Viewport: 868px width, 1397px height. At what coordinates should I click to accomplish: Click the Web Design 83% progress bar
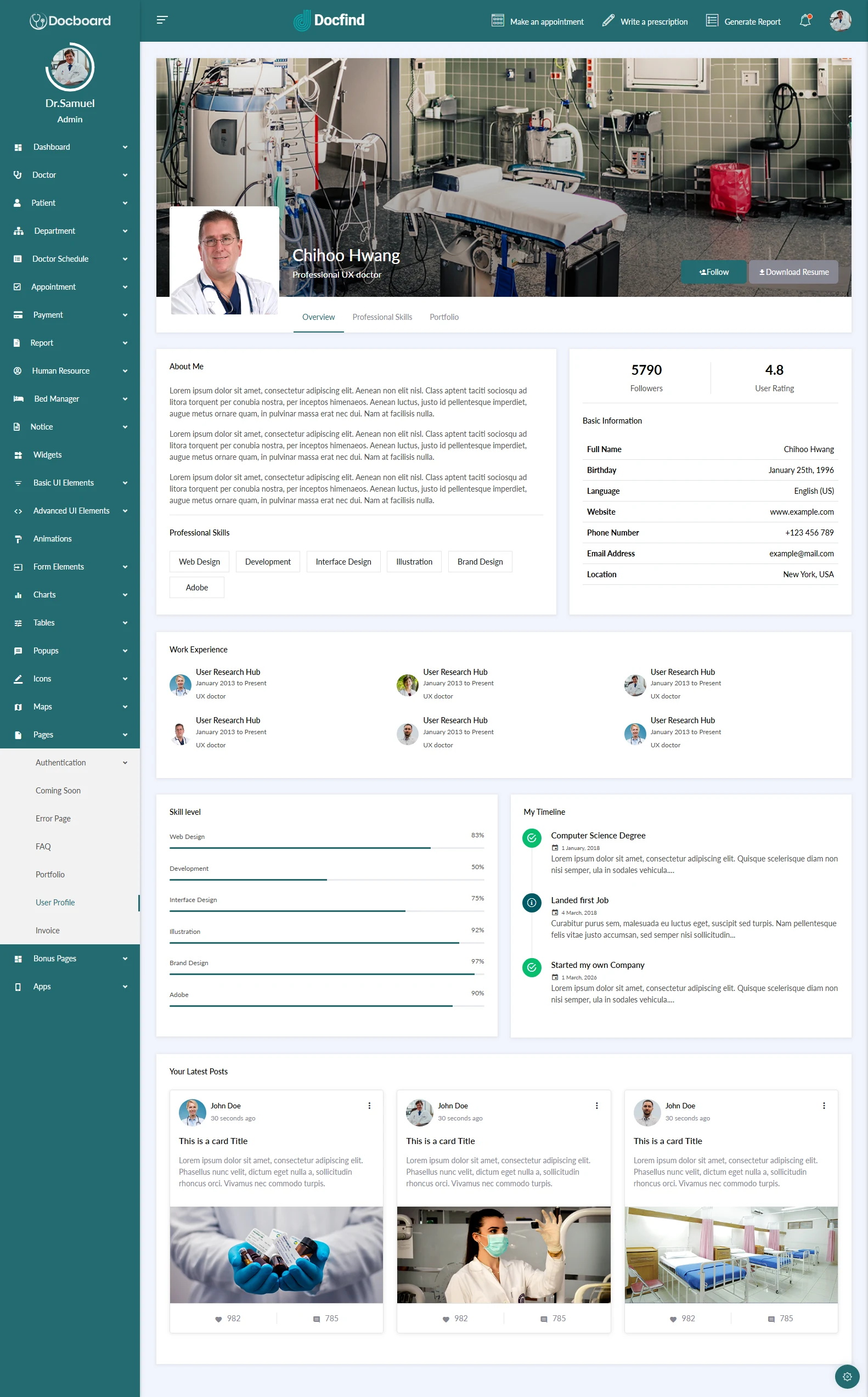point(326,848)
